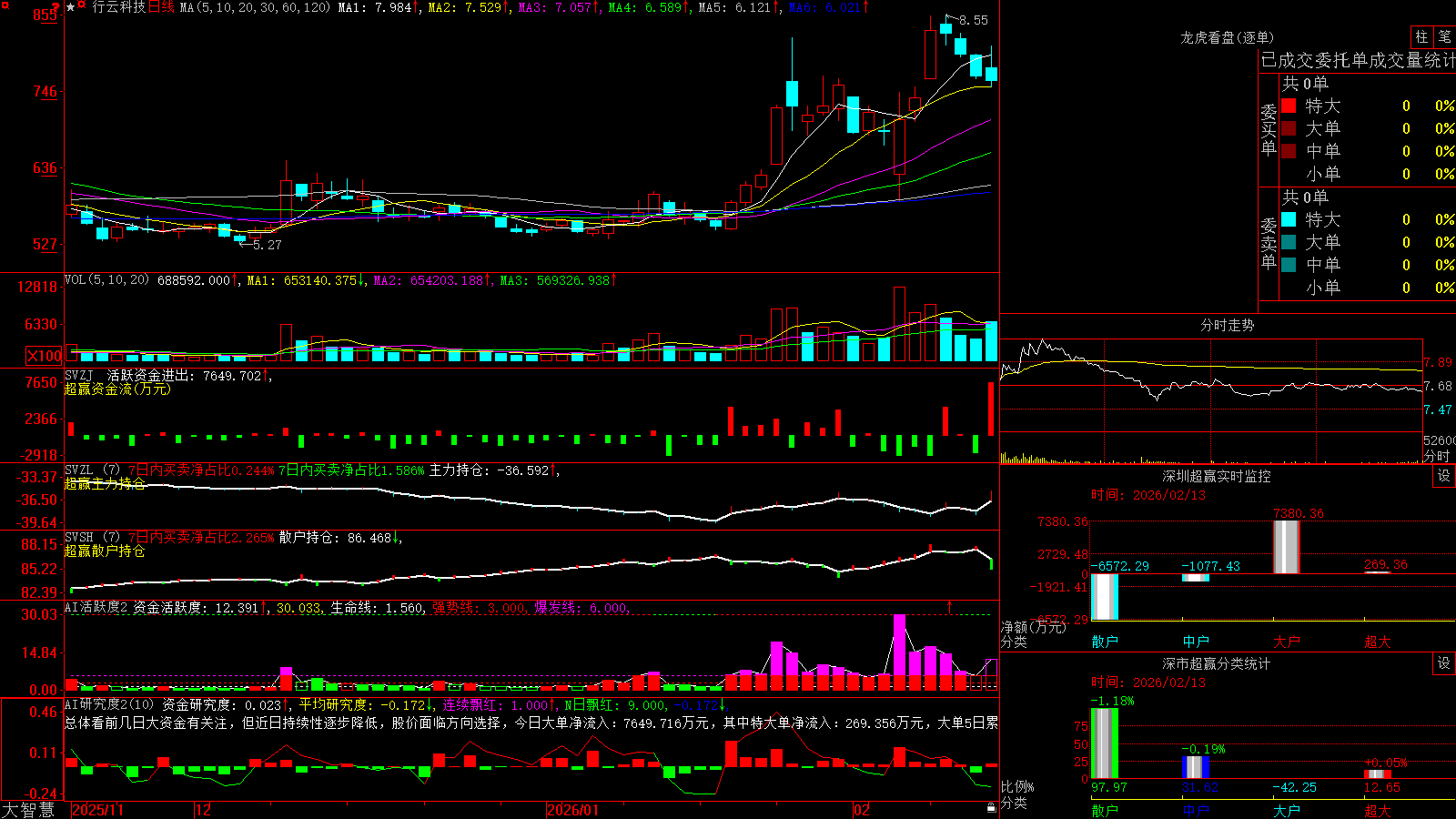Image resolution: width=1456 pixels, height=819 pixels.
Task: Click 中户 bar valued -1077.43 in monitor chart
Action: point(1196,578)
